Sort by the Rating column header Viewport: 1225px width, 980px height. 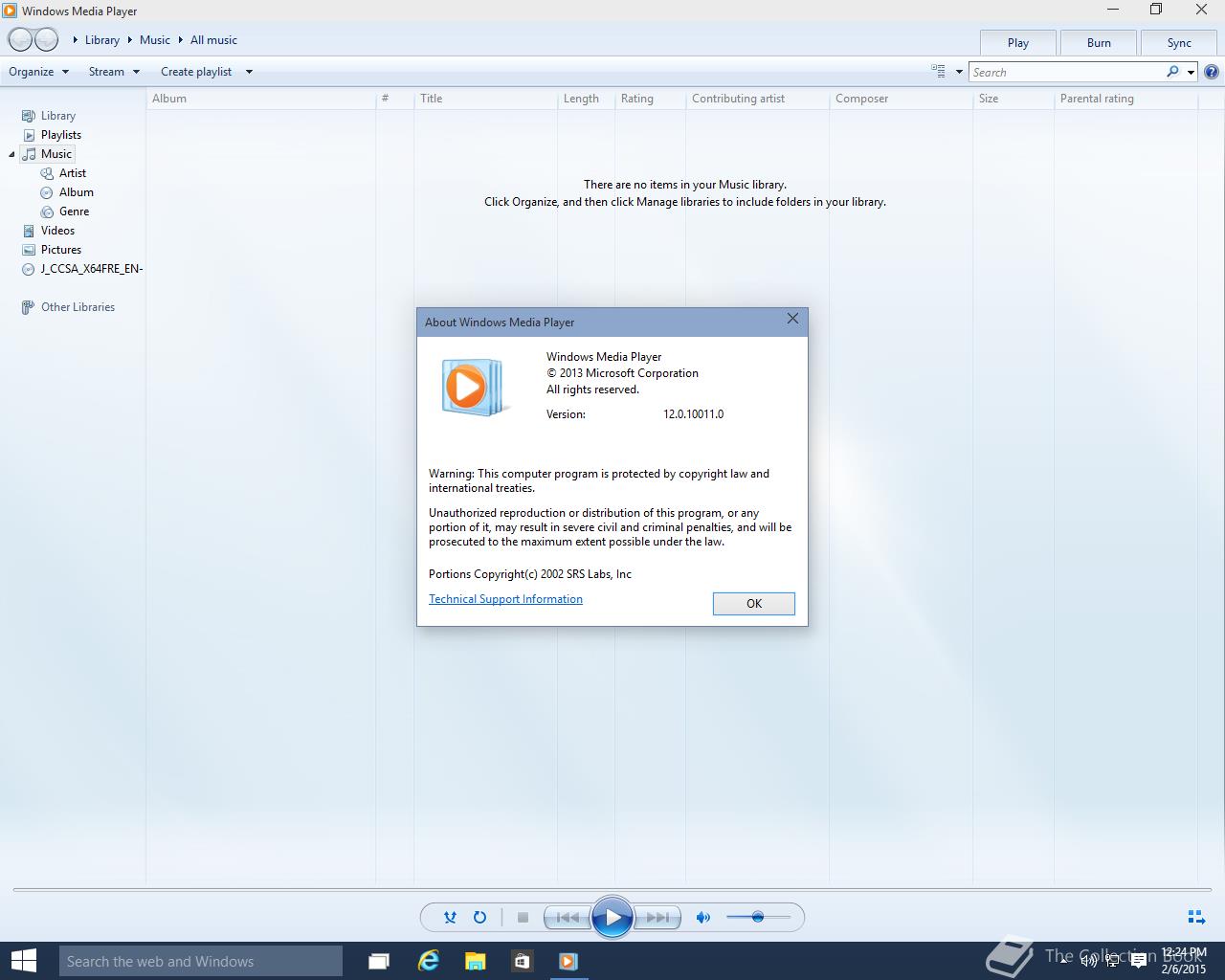tap(650, 99)
